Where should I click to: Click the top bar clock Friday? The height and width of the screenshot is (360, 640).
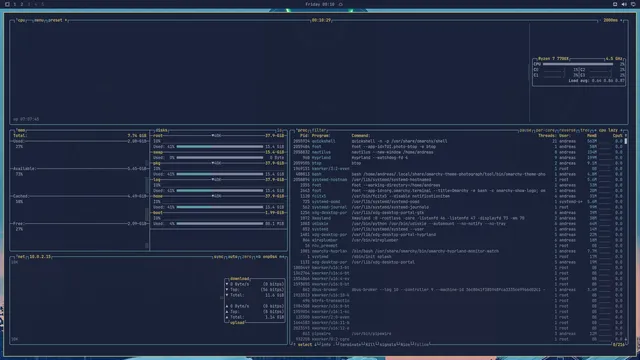320,4
